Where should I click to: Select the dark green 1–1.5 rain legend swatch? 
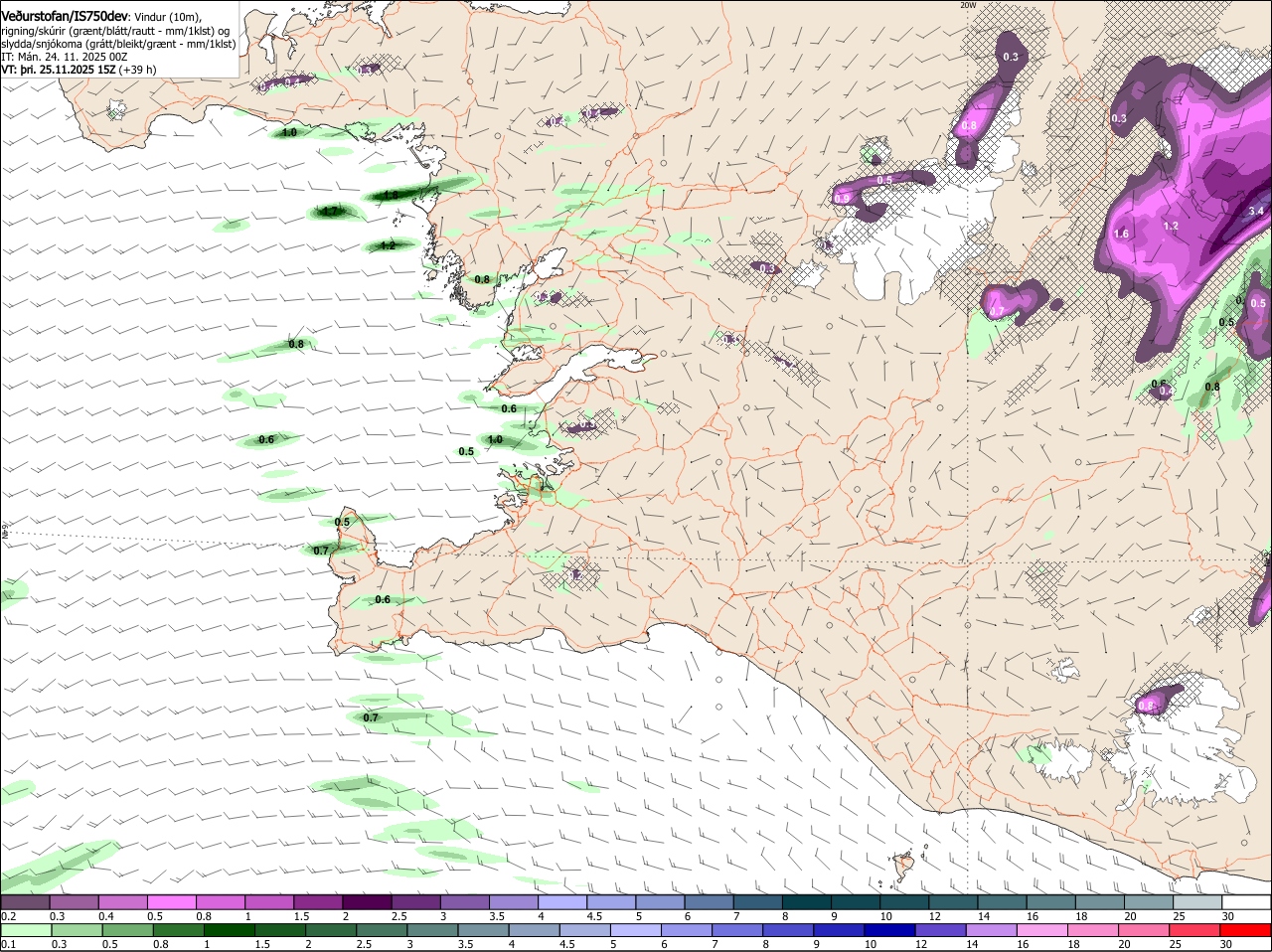coord(230,929)
